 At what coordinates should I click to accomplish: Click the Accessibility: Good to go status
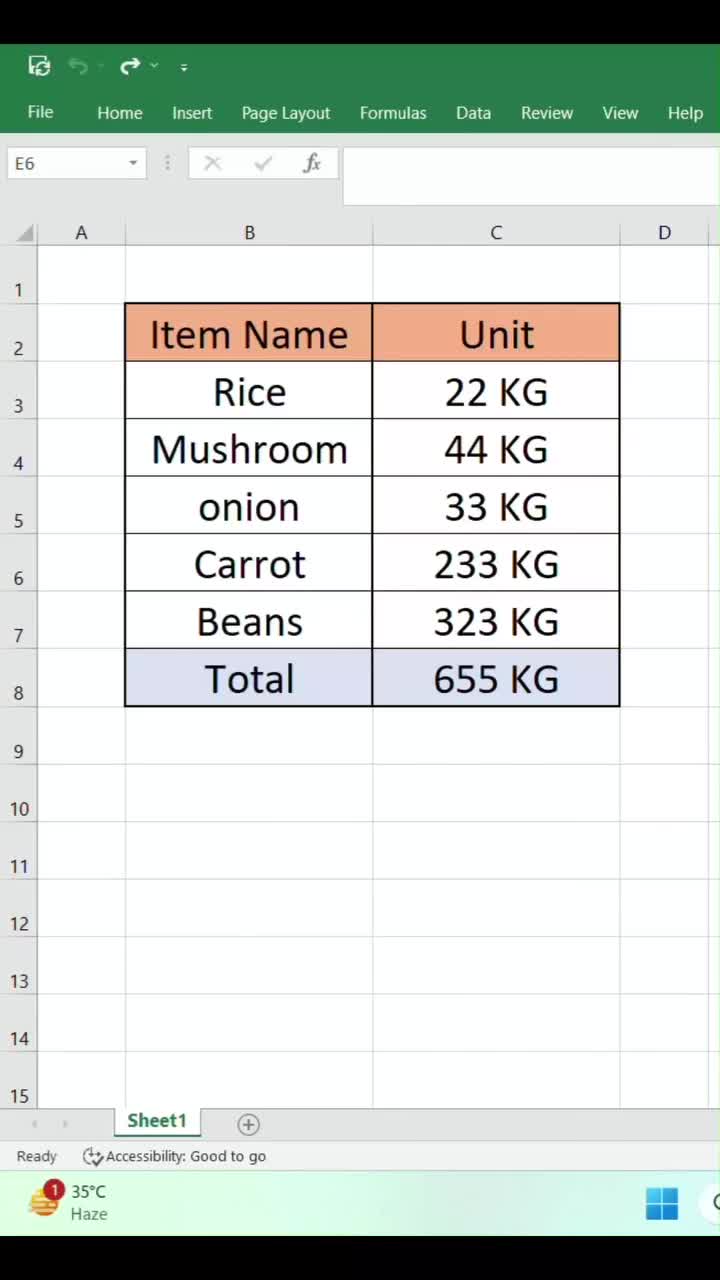(x=175, y=1156)
